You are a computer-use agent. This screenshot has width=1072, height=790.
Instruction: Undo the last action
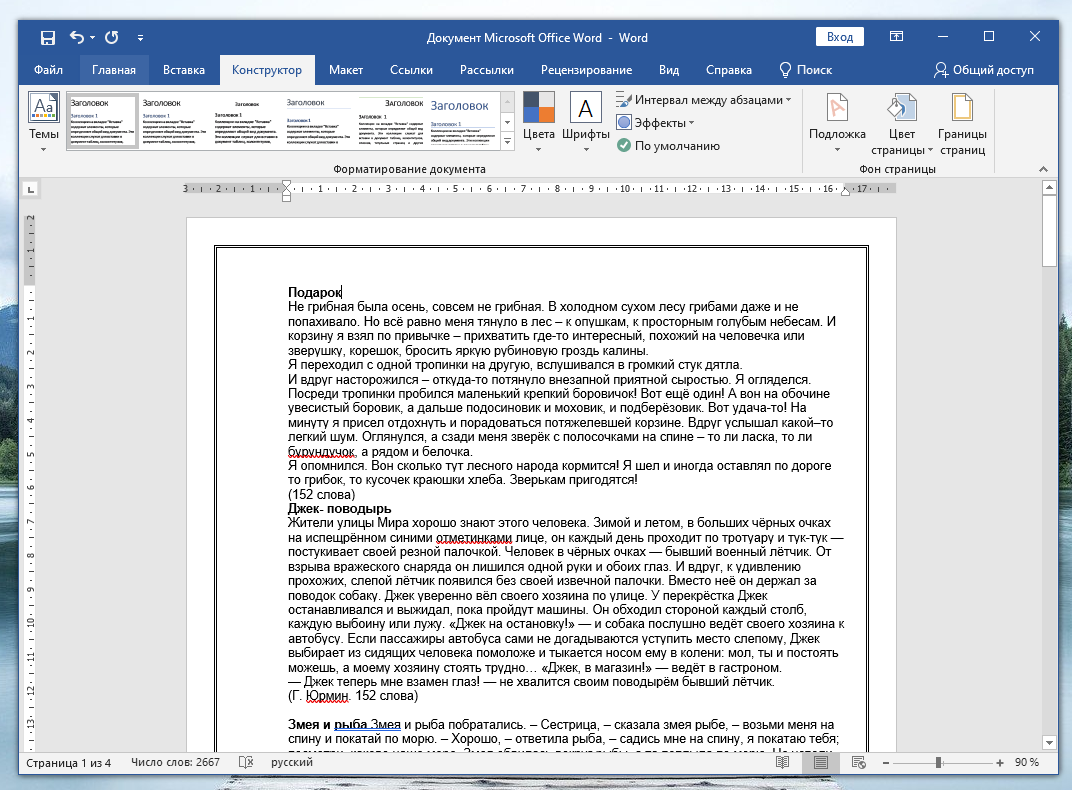coord(77,38)
